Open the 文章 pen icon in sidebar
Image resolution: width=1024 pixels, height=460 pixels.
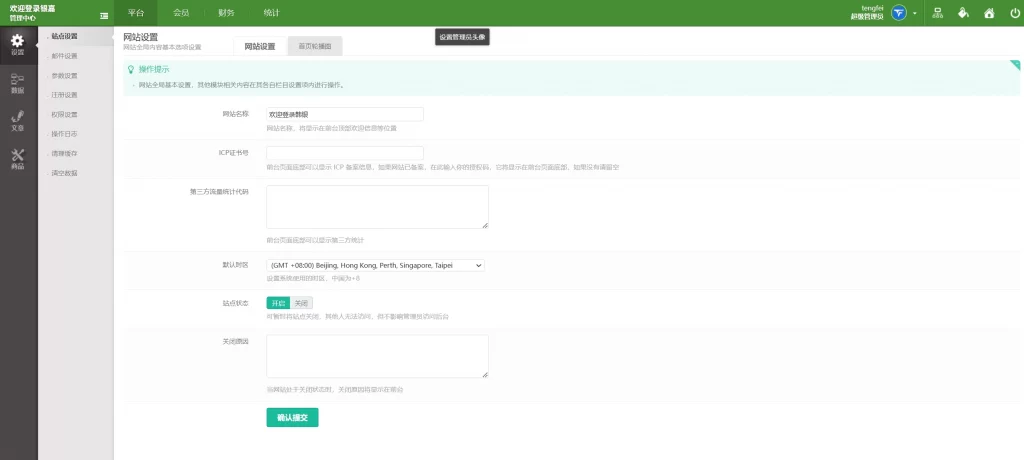coord(17,120)
